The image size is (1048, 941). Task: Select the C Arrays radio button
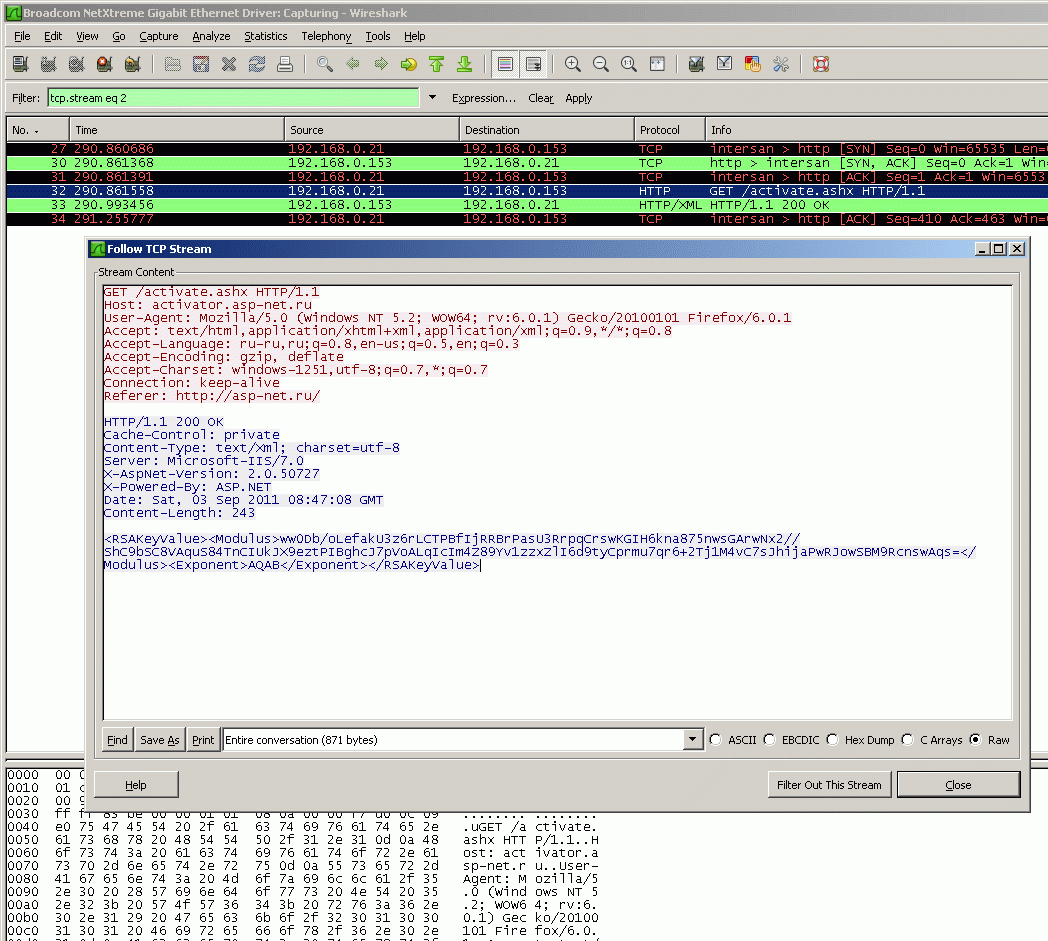(x=907, y=740)
